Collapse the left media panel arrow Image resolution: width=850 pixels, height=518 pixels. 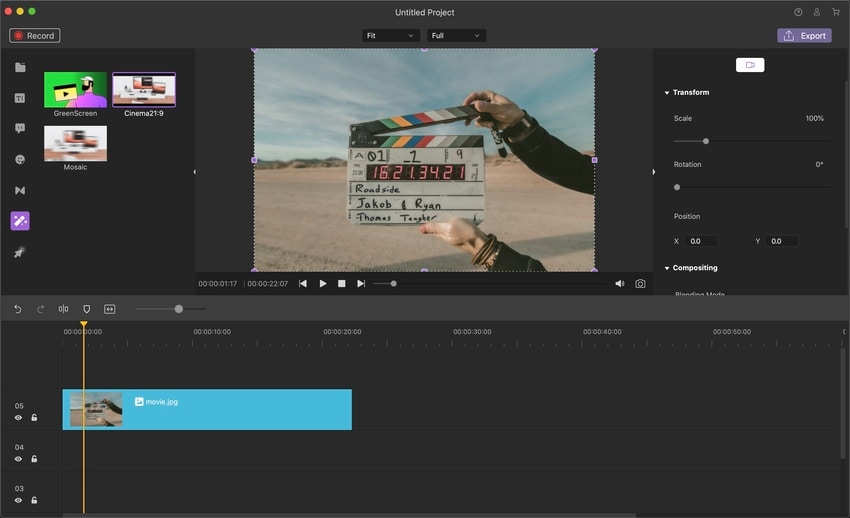[195, 172]
